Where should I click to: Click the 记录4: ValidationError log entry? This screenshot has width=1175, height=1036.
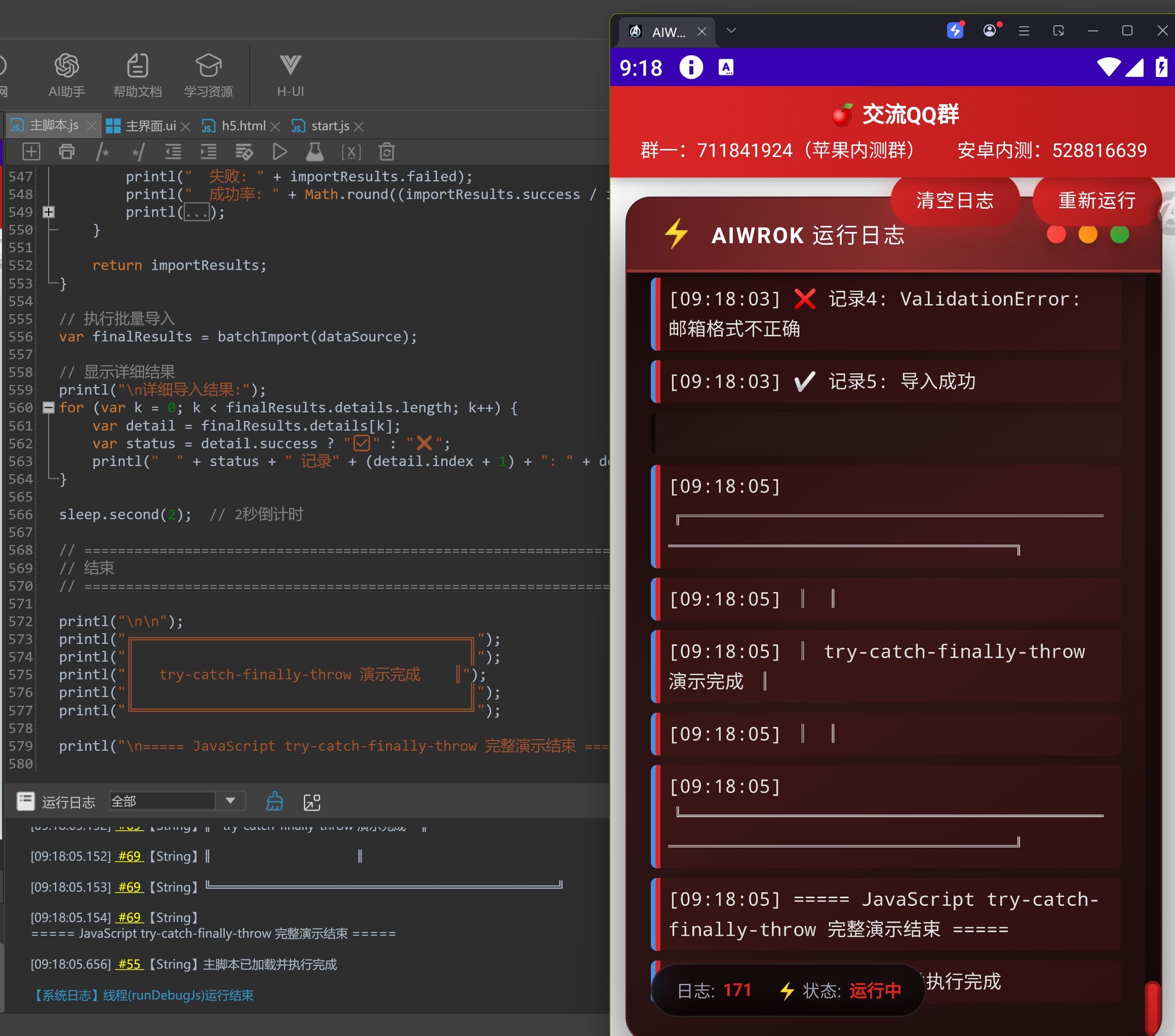[886, 314]
